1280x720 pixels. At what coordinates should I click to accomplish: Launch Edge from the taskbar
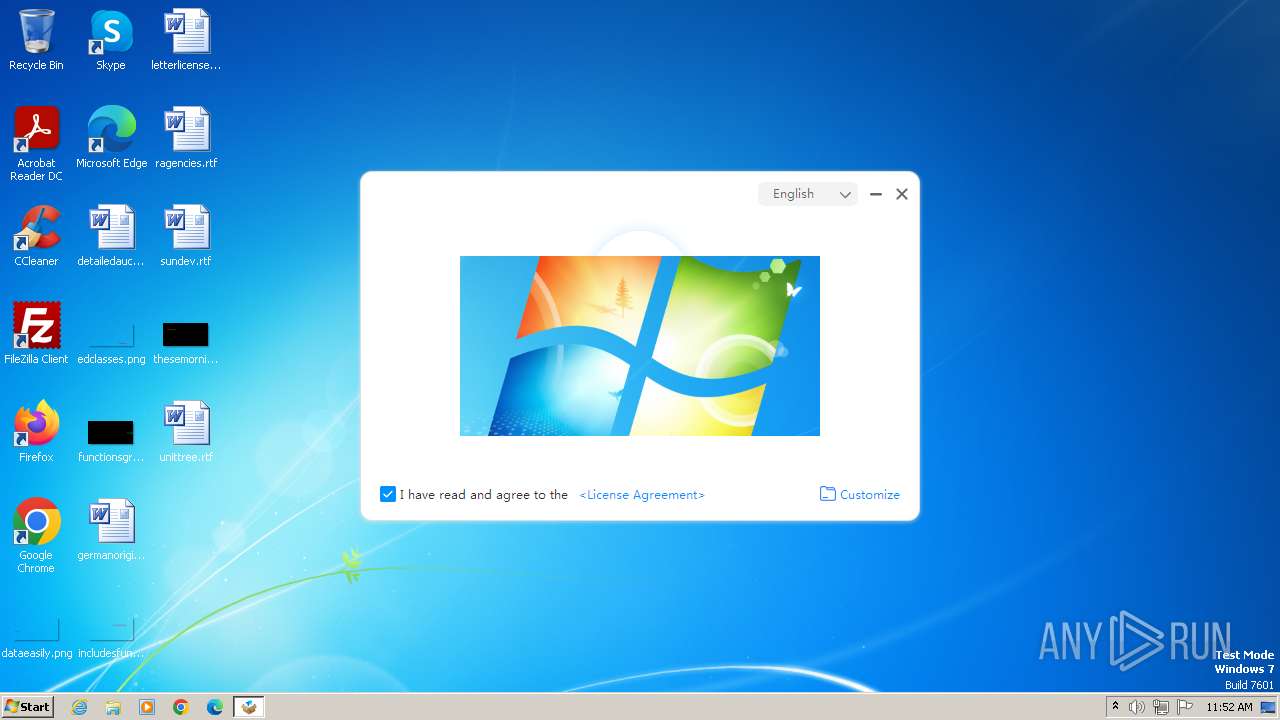point(215,707)
